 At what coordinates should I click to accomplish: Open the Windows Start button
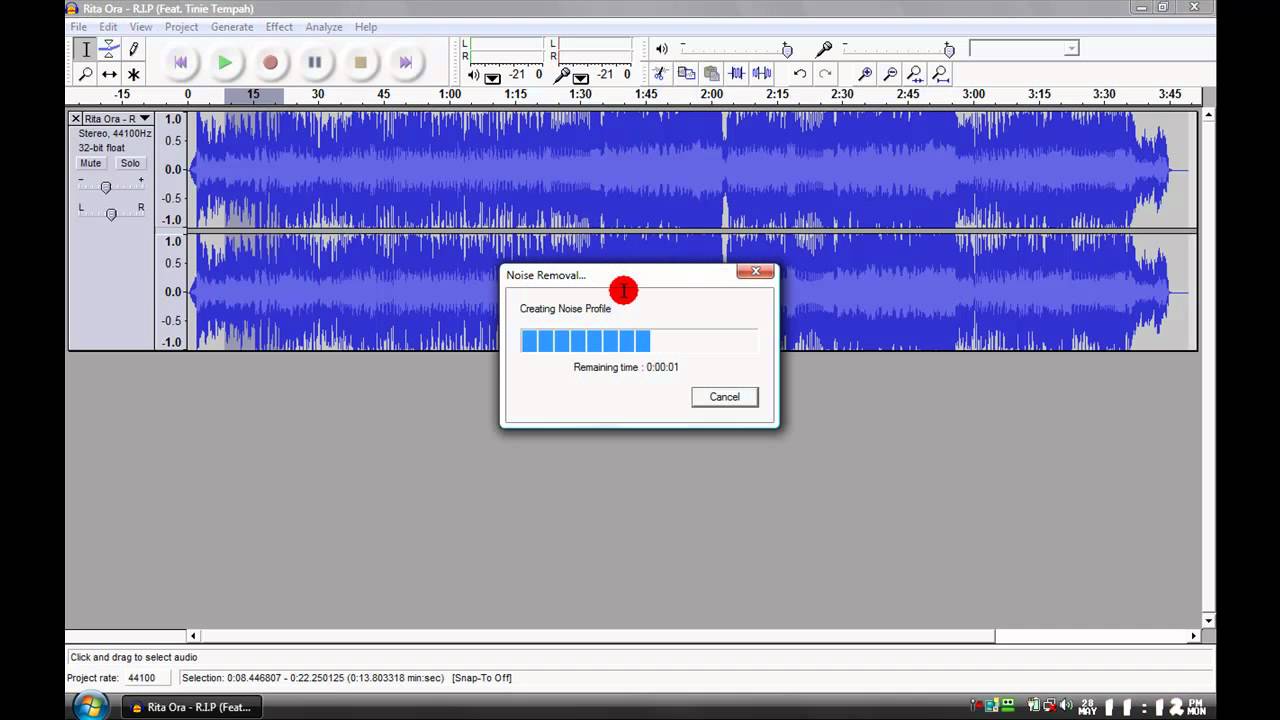[x=91, y=706]
